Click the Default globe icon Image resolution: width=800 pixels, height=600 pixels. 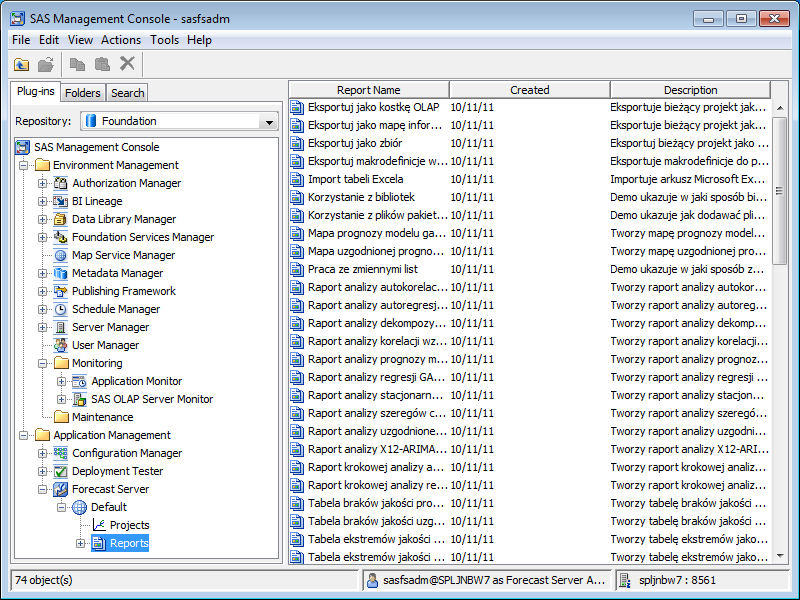pyautogui.click(x=80, y=507)
